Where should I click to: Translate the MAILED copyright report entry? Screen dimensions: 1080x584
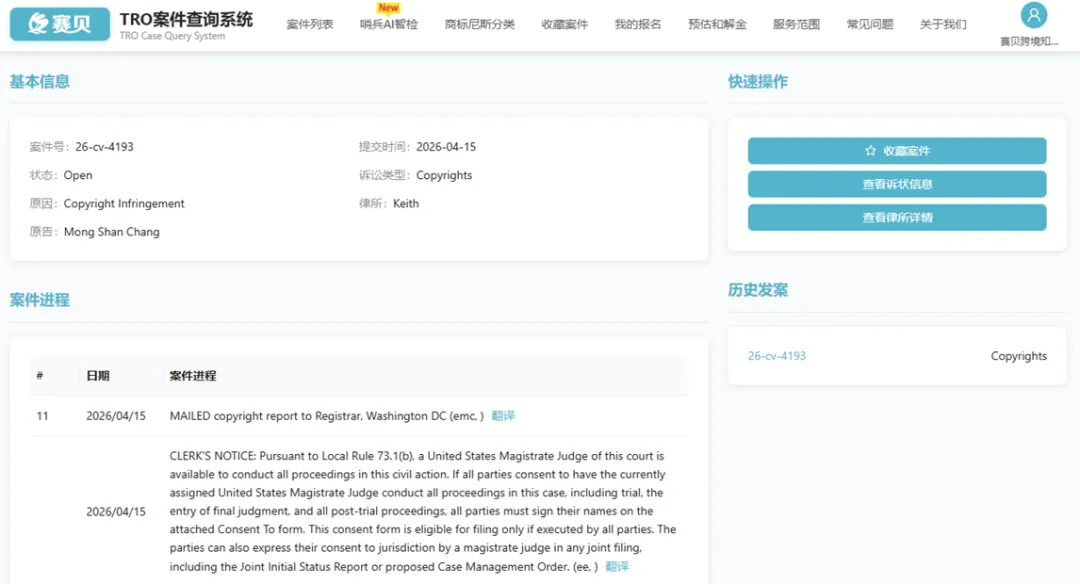[x=503, y=416]
